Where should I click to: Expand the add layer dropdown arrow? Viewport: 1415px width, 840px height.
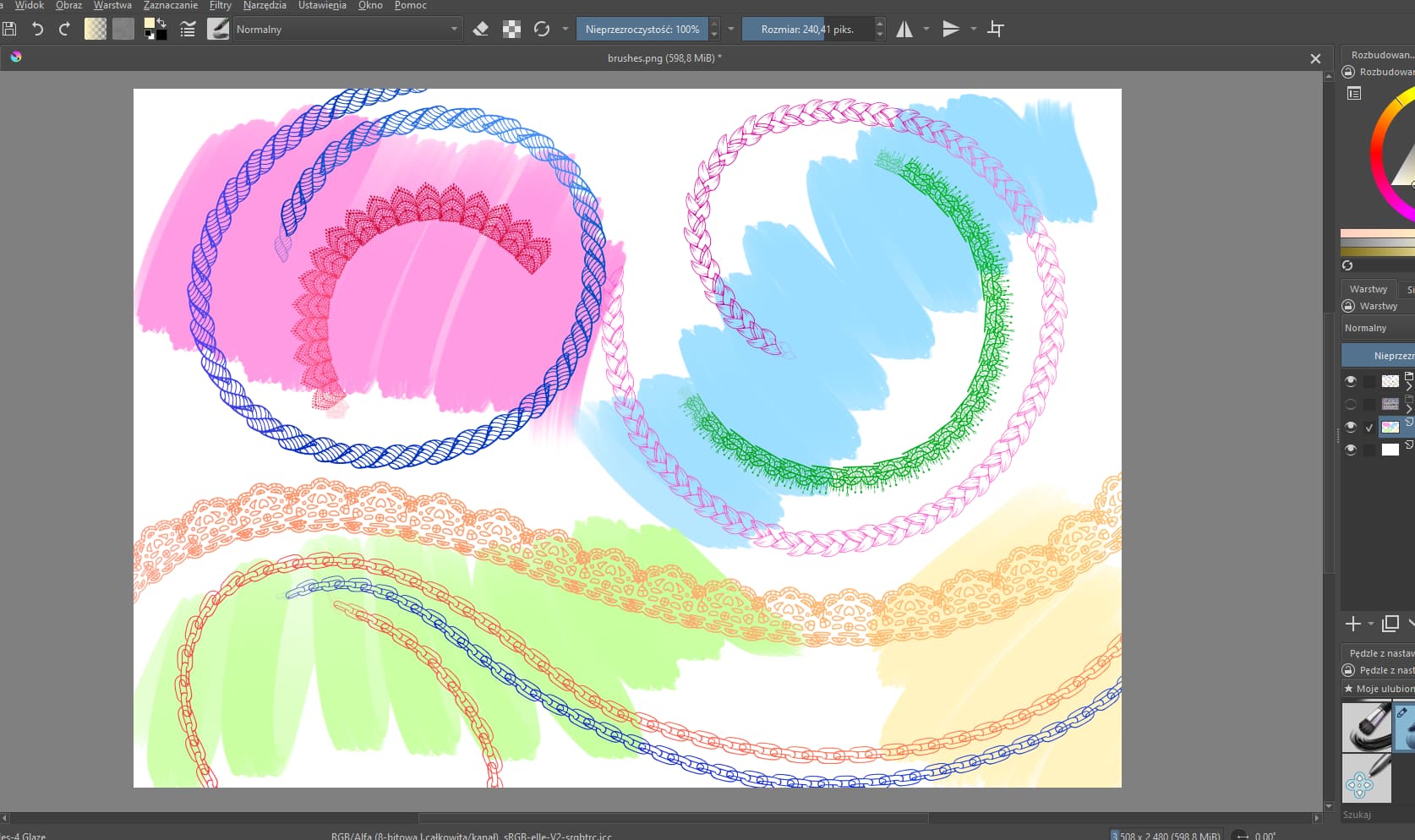coord(1371,624)
